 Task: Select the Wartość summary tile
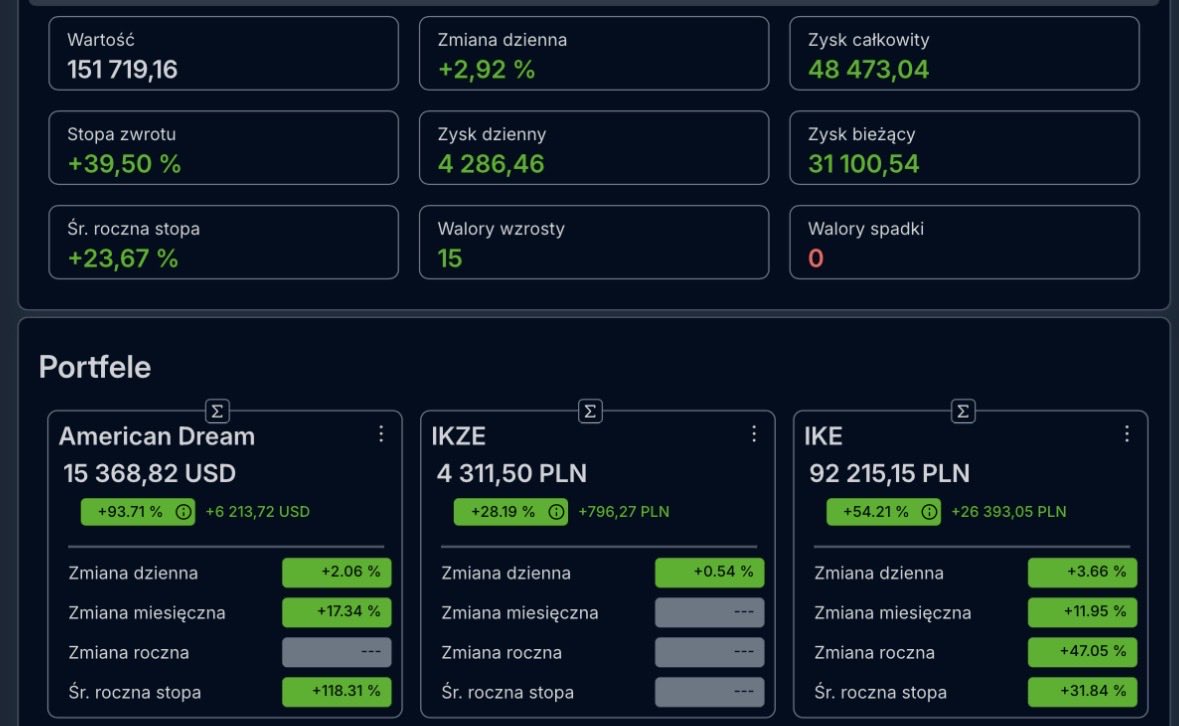[x=224, y=54]
